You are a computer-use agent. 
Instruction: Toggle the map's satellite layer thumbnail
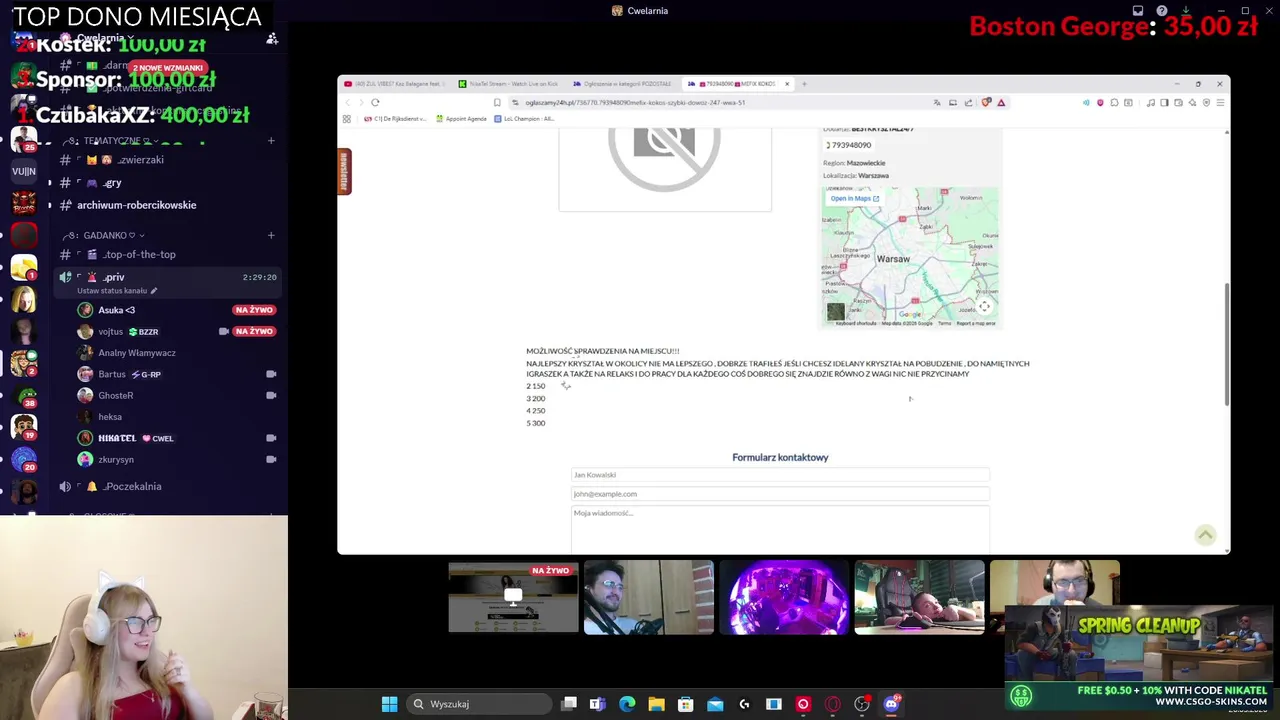836,311
